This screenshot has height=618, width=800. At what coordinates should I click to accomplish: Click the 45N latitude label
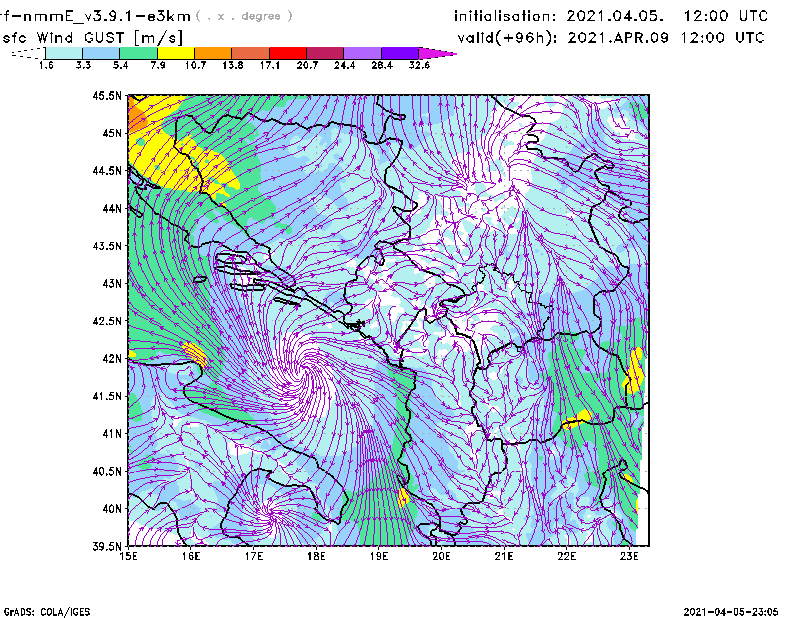[112, 133]
